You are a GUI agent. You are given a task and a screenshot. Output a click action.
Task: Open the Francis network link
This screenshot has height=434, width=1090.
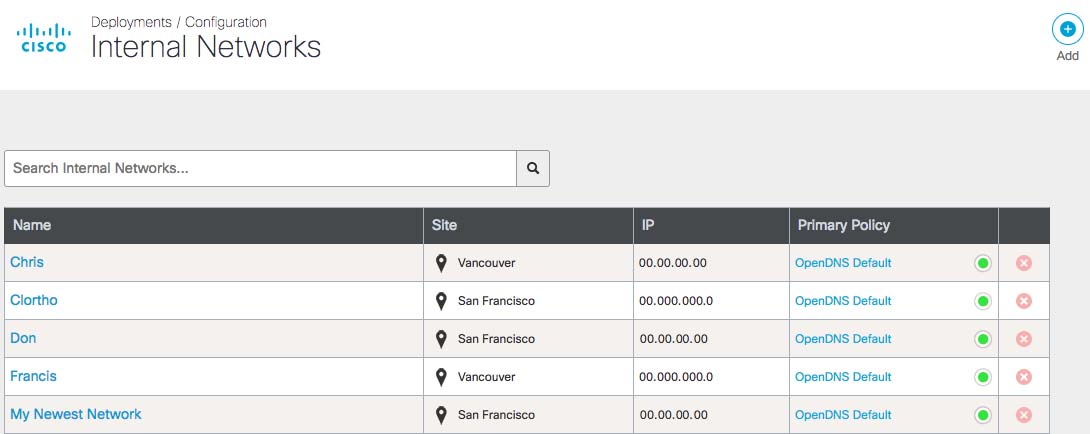tap(33, 376)
